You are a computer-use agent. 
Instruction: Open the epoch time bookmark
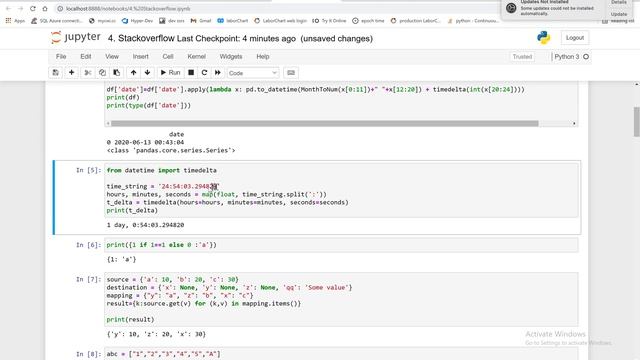coord(368,21)
